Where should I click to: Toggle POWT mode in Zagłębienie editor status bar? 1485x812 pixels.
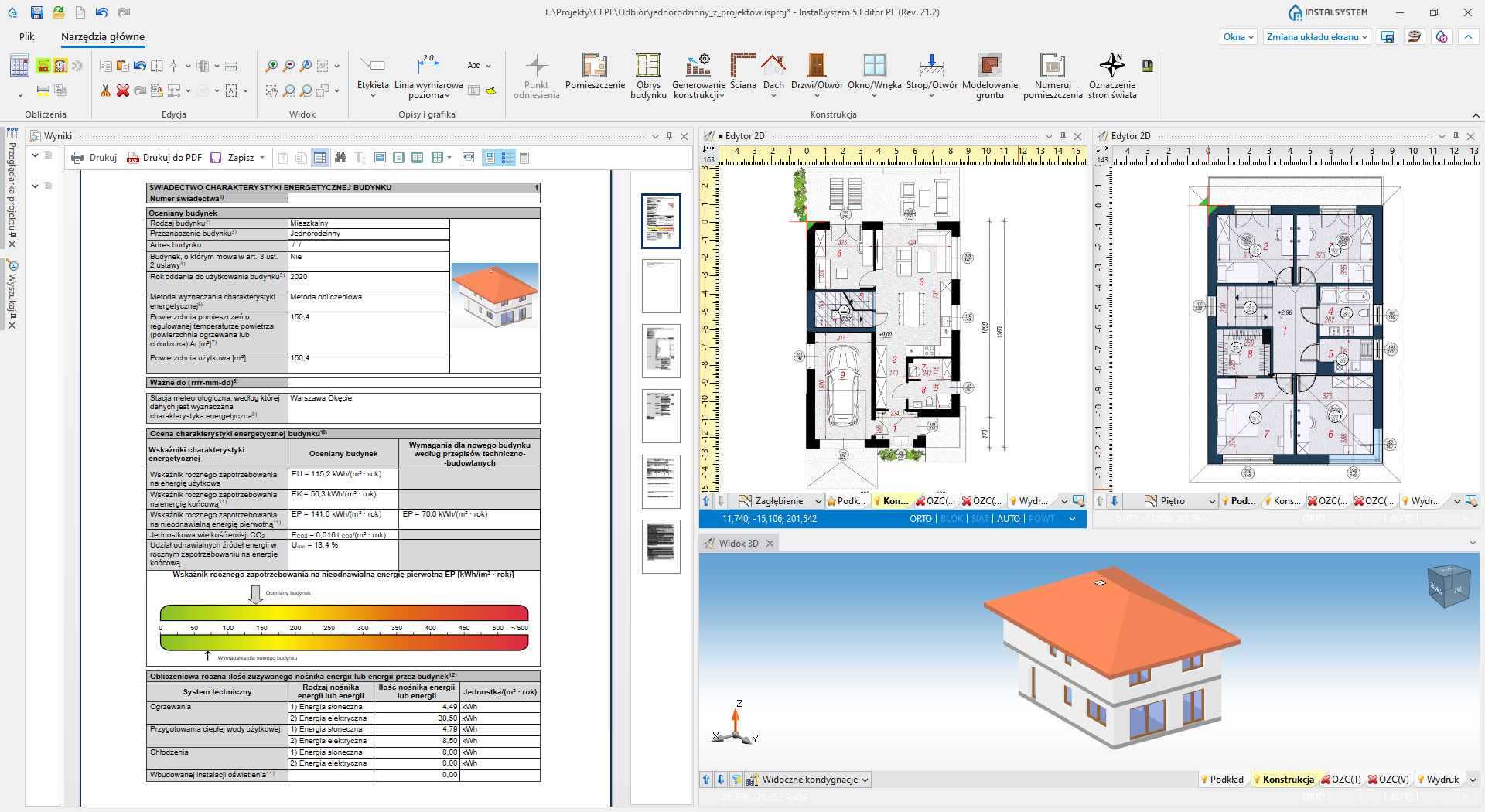pos(1041,519)
